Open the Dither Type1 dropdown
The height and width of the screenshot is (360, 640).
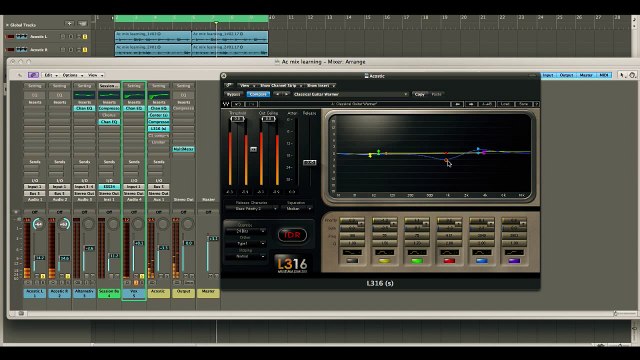point(245,244)
